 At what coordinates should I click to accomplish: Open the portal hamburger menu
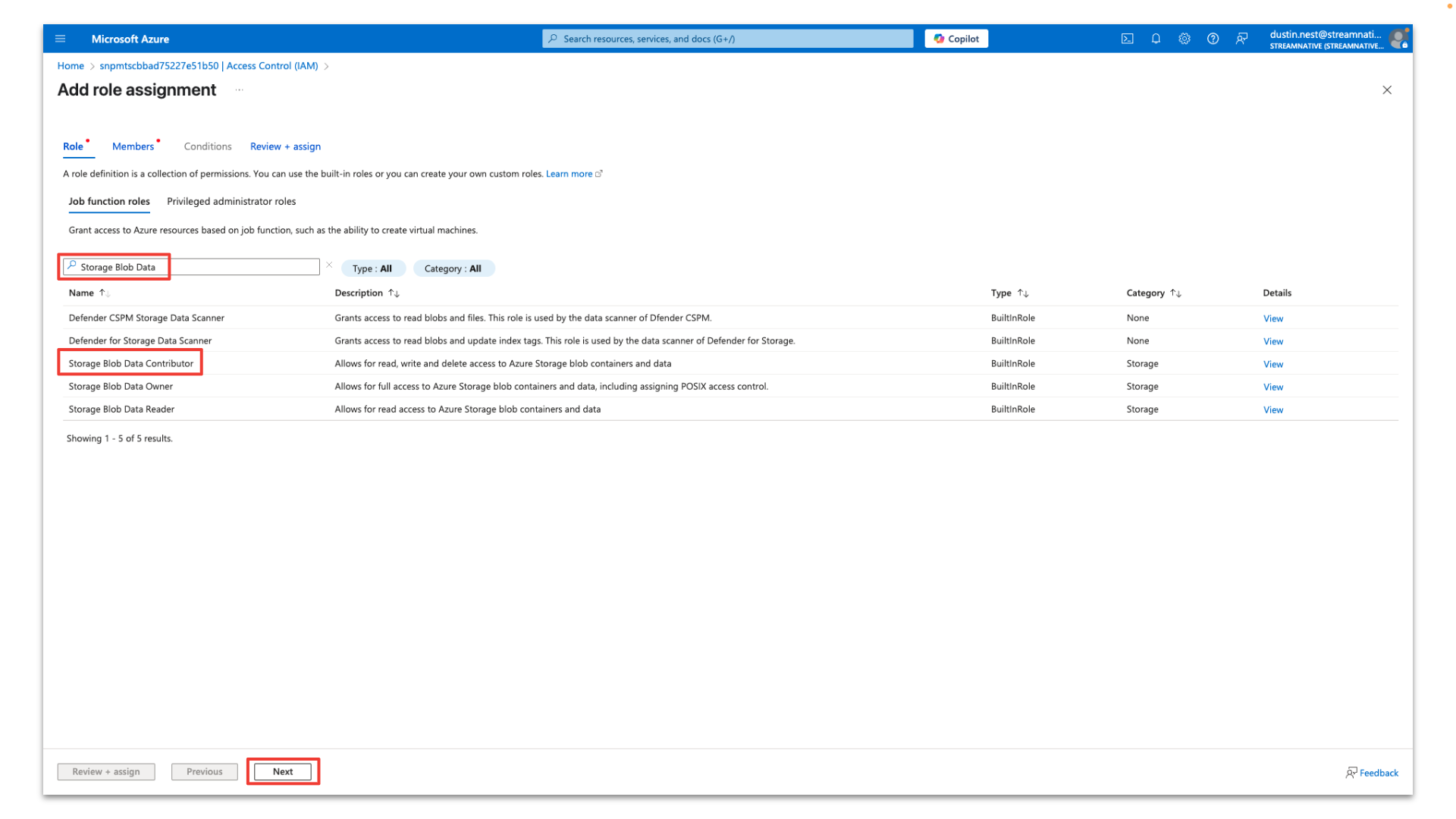click(60, 38)
